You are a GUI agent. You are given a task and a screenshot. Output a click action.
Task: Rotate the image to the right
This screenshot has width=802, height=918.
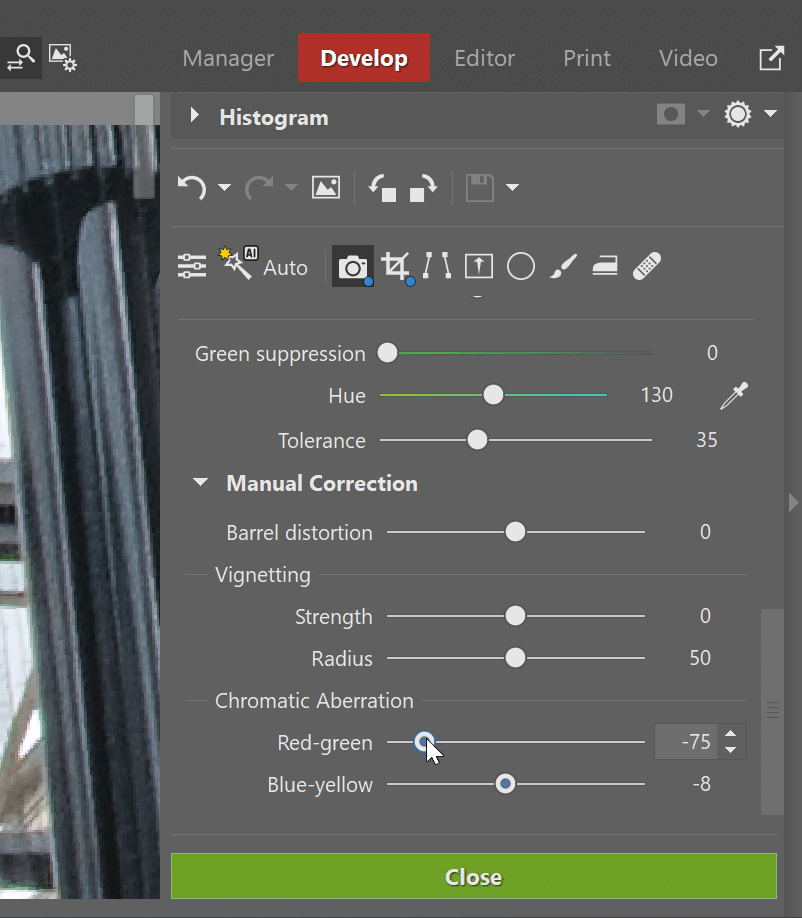[x=423, y=187]
